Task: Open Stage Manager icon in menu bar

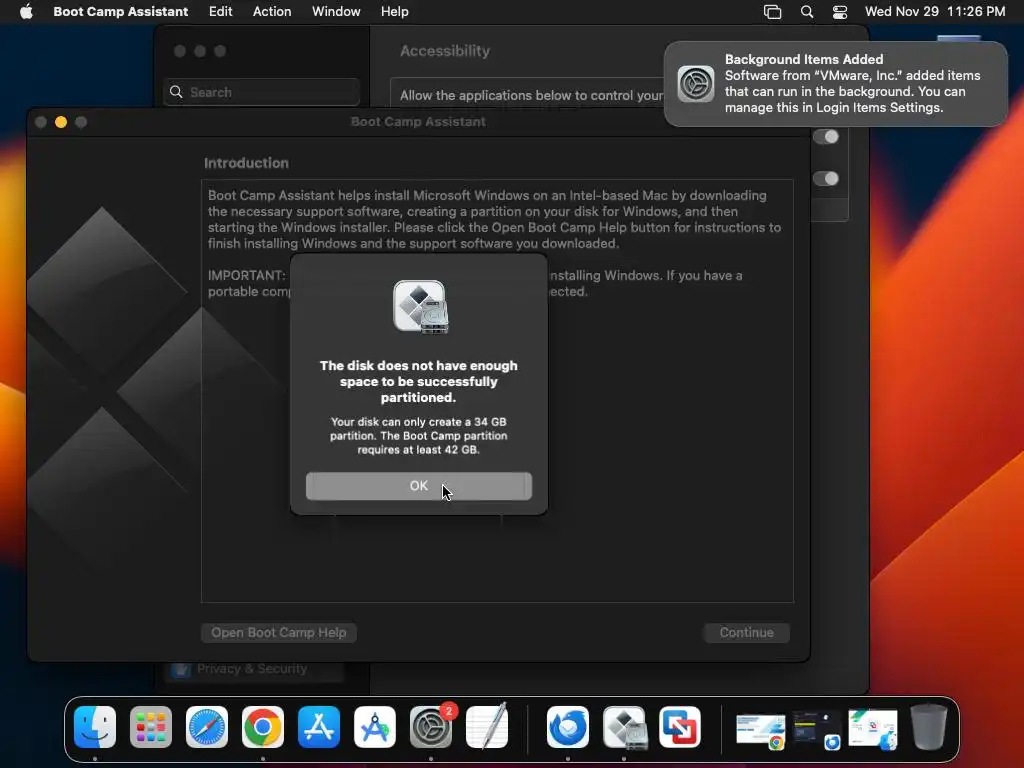Action: point(773,12)
